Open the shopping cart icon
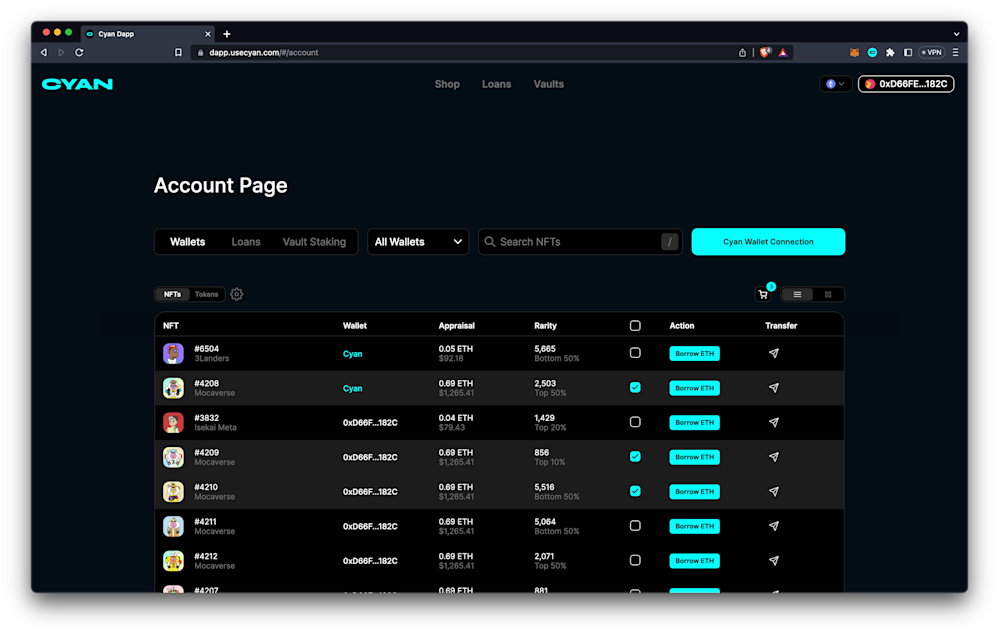This screenshot has width=999, height=634. 763,294
